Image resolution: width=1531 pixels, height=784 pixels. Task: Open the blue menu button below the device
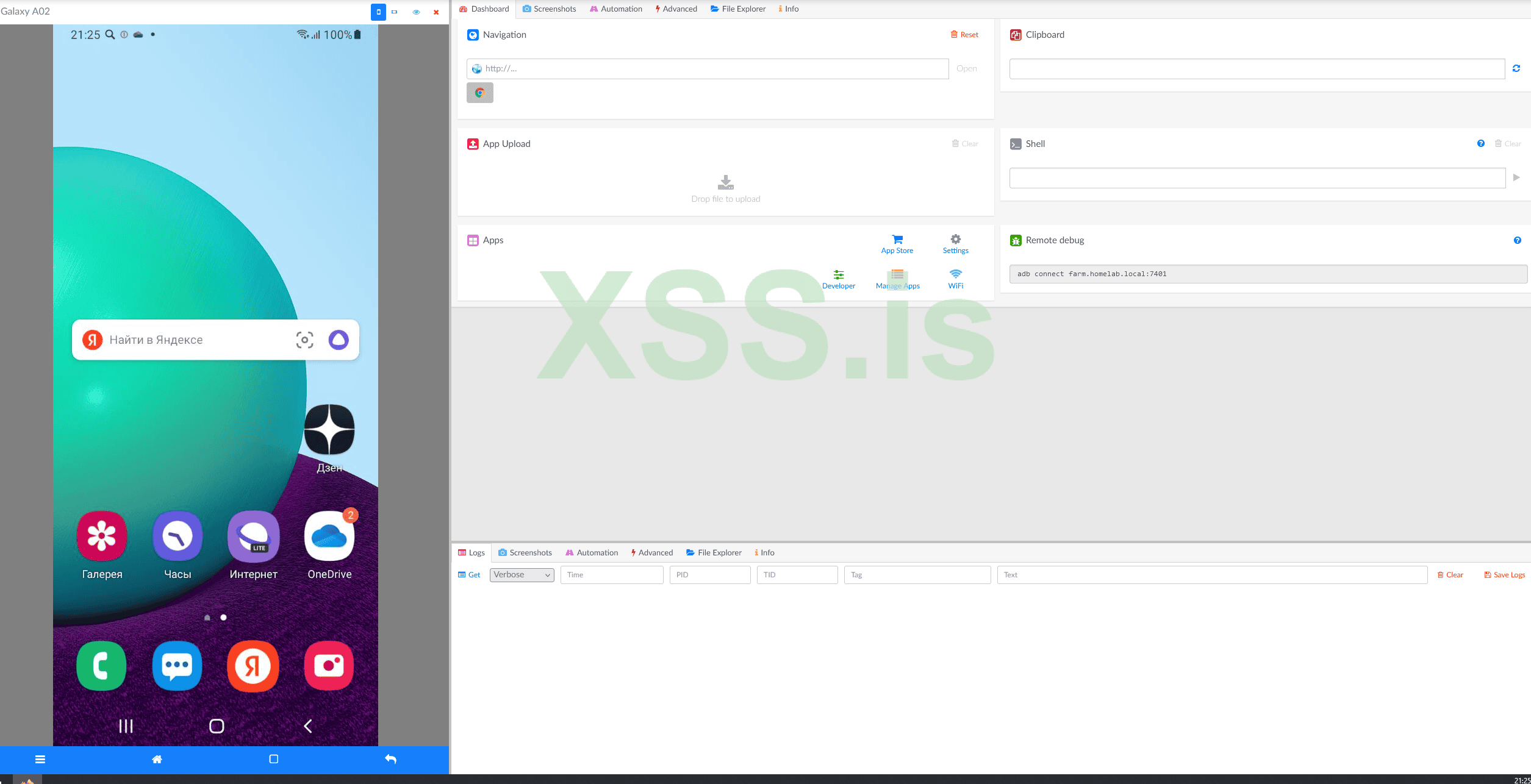40,759
